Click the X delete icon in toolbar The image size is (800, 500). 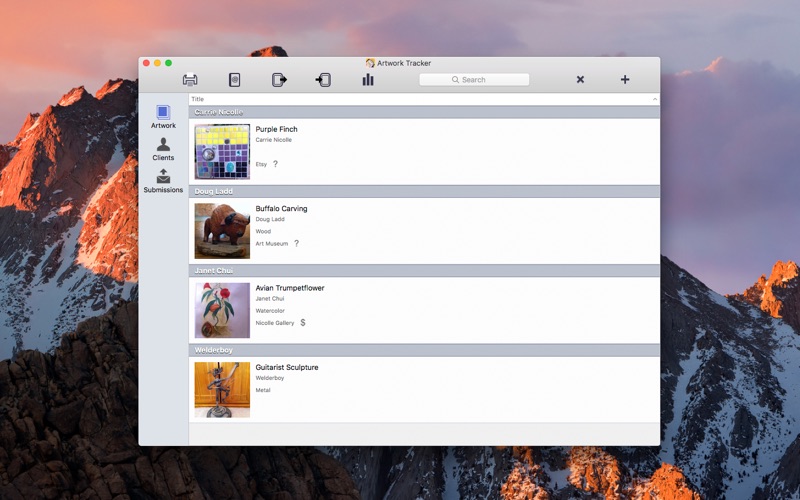point(580,80)
